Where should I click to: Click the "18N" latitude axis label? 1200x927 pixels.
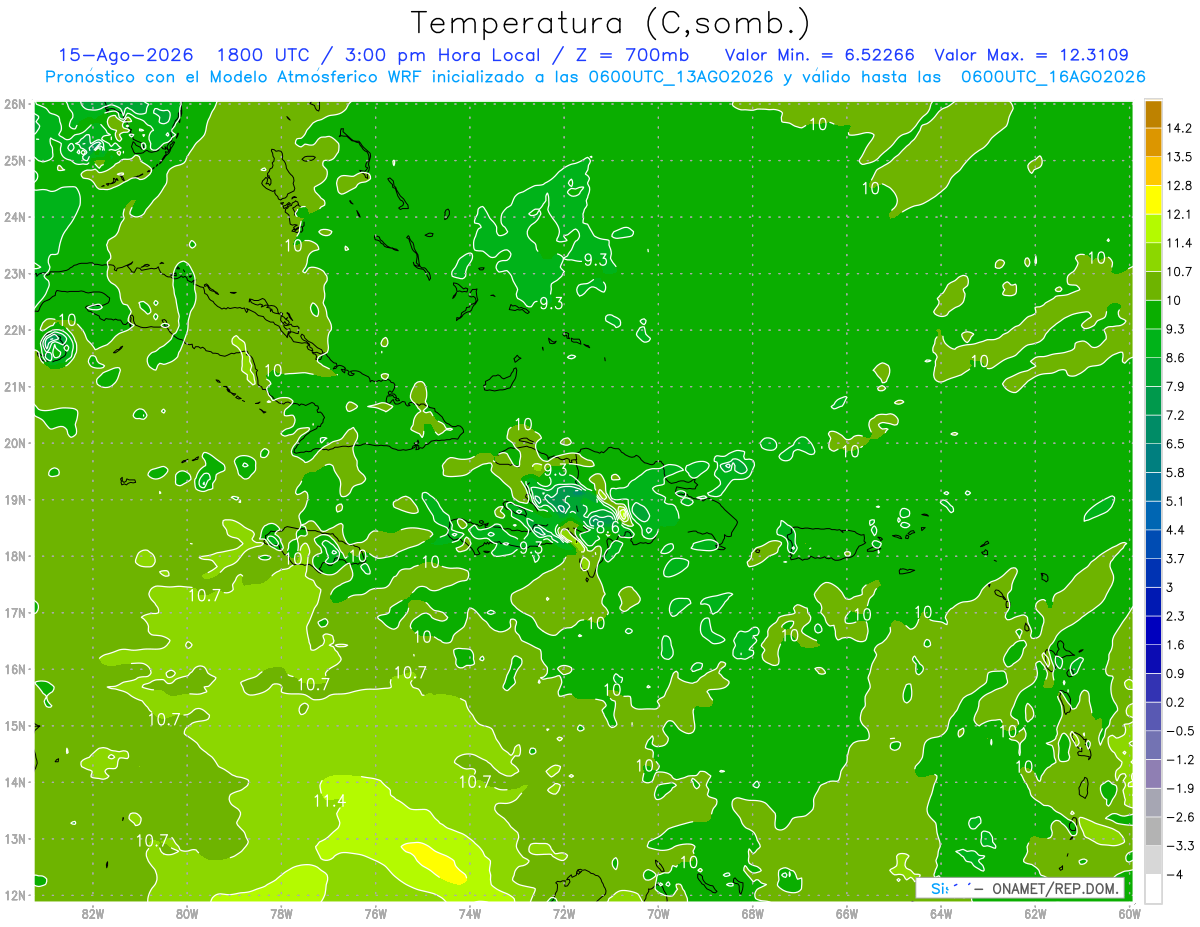pos(15,556)
